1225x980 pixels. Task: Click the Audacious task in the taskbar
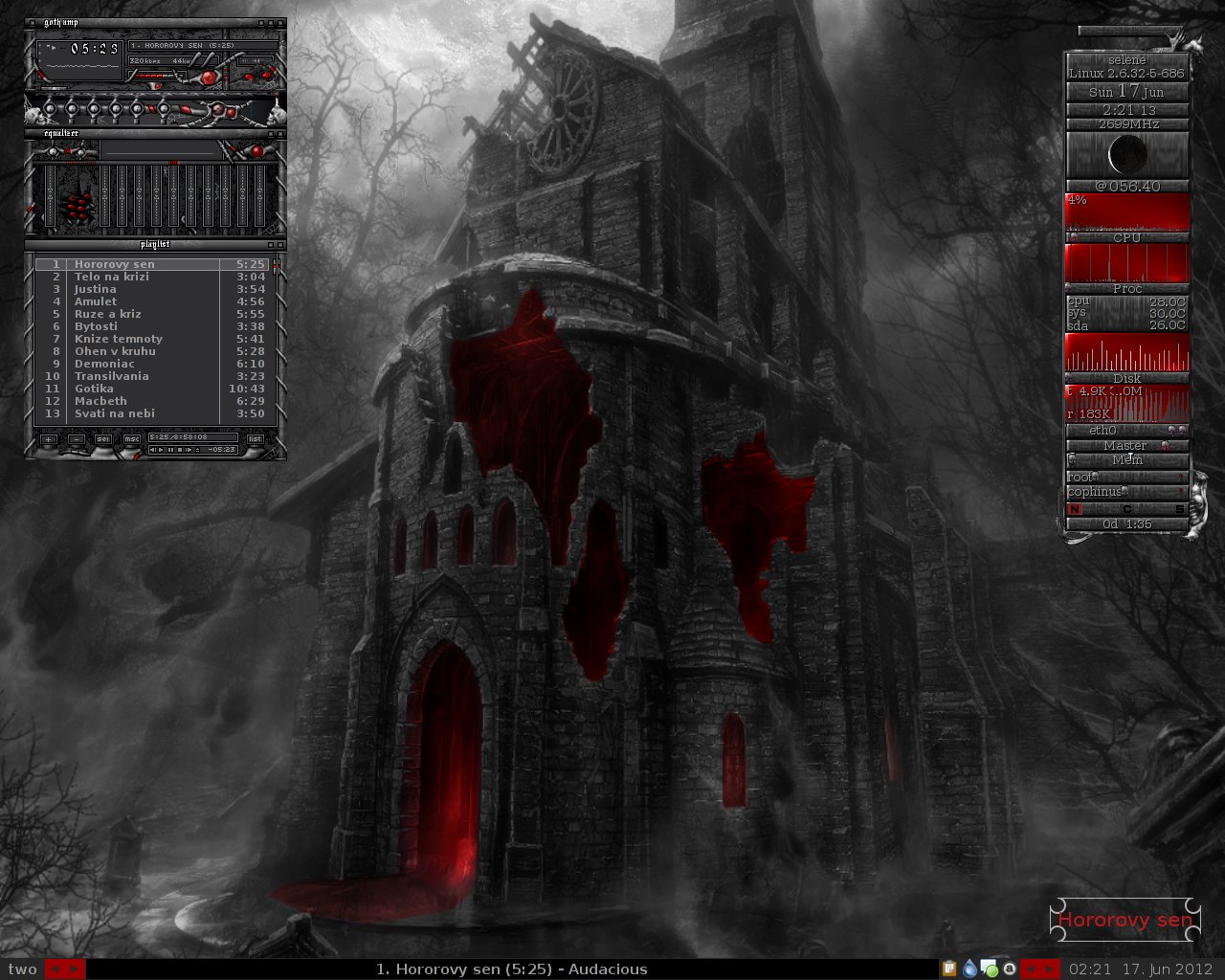click(512, 969)
